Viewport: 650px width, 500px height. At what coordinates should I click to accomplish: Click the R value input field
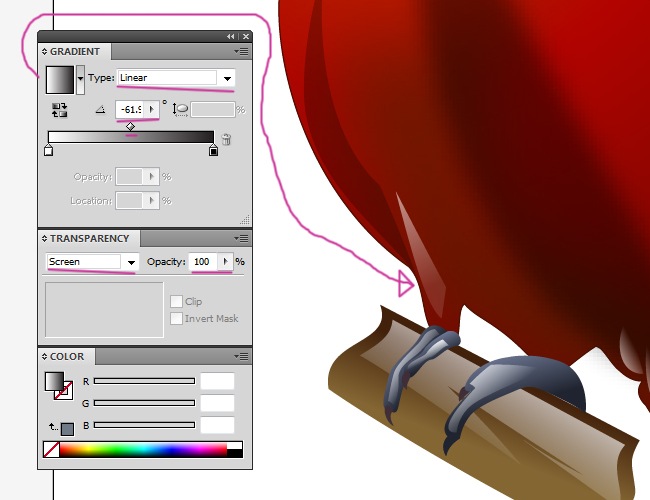click(x=218, y=381)
